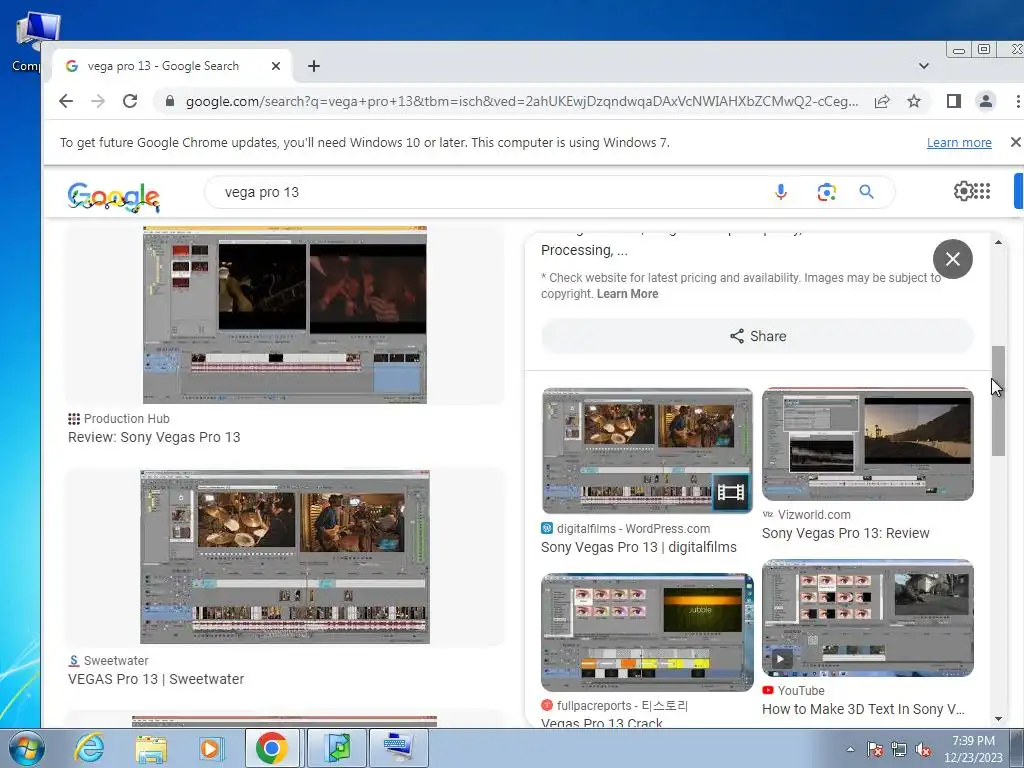Screen dimensions: 1024x768
Task: Open Chrome's side panel
Action: coord(953,101)
